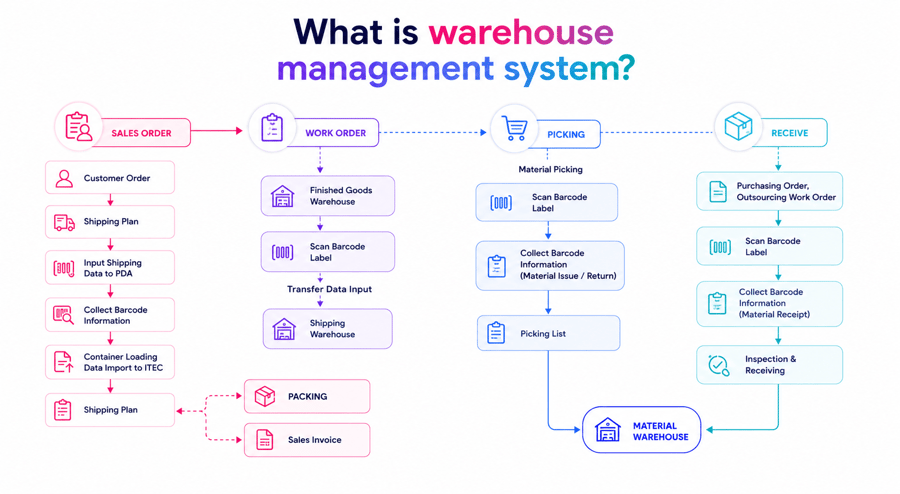Click the clipboard icon on the bottom Shipping Plan

click(63, 410)
